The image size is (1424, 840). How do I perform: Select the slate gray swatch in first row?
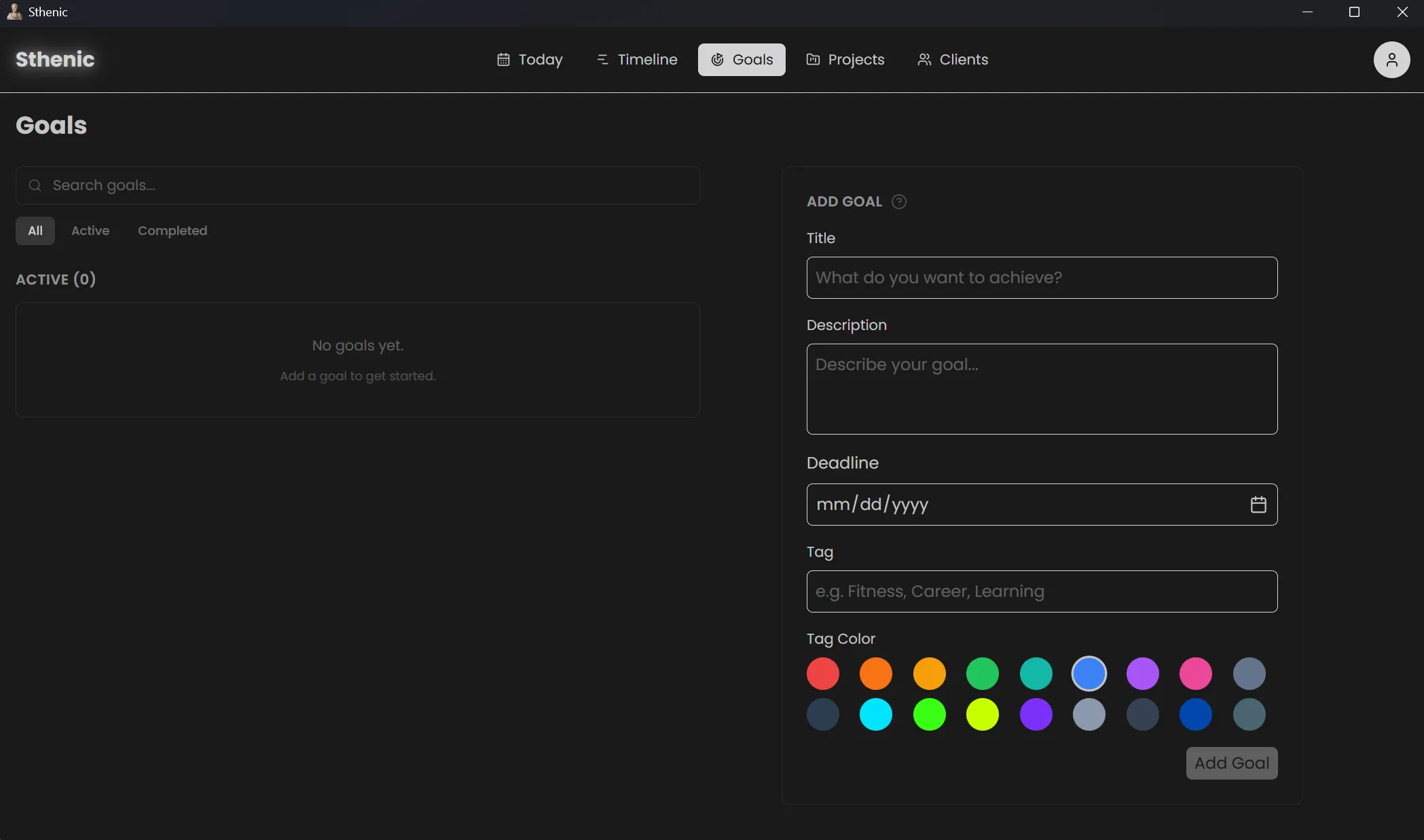pos(1249,674)
